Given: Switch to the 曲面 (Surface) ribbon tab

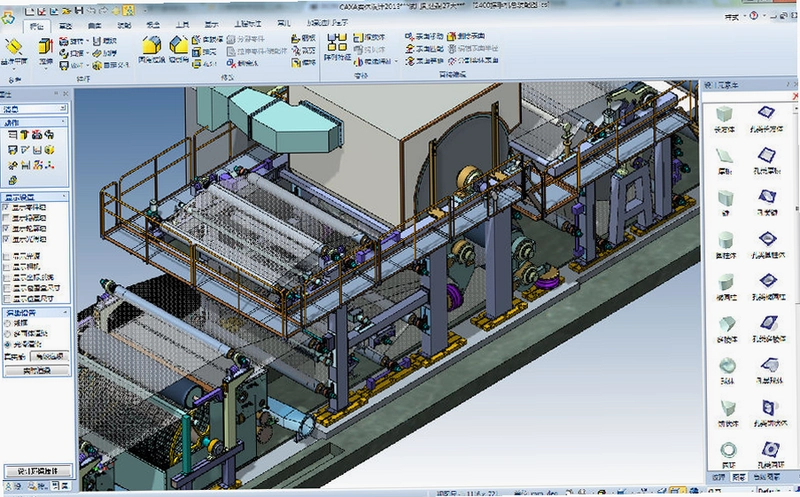Looking at the screenshot, I should click(94, 25).
